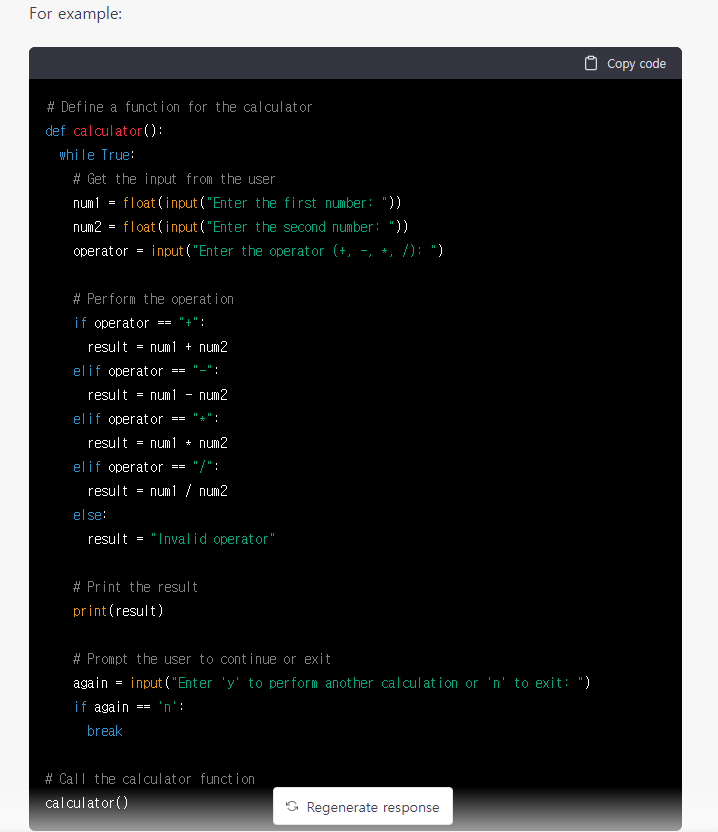Click the 'Enter the second number' line
This screenshot has height=832, width=718.
pos(240,227)
